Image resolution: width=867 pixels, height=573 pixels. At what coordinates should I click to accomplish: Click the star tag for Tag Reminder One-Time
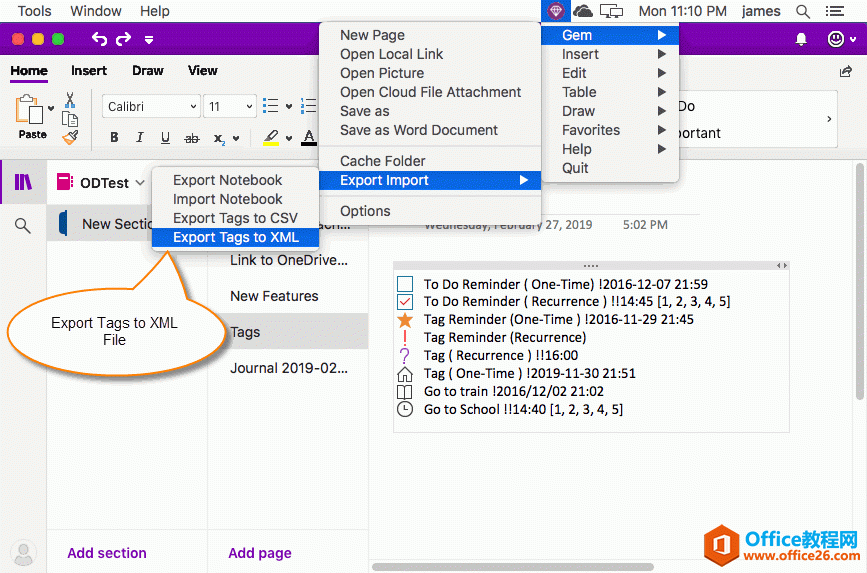point(405,319)
